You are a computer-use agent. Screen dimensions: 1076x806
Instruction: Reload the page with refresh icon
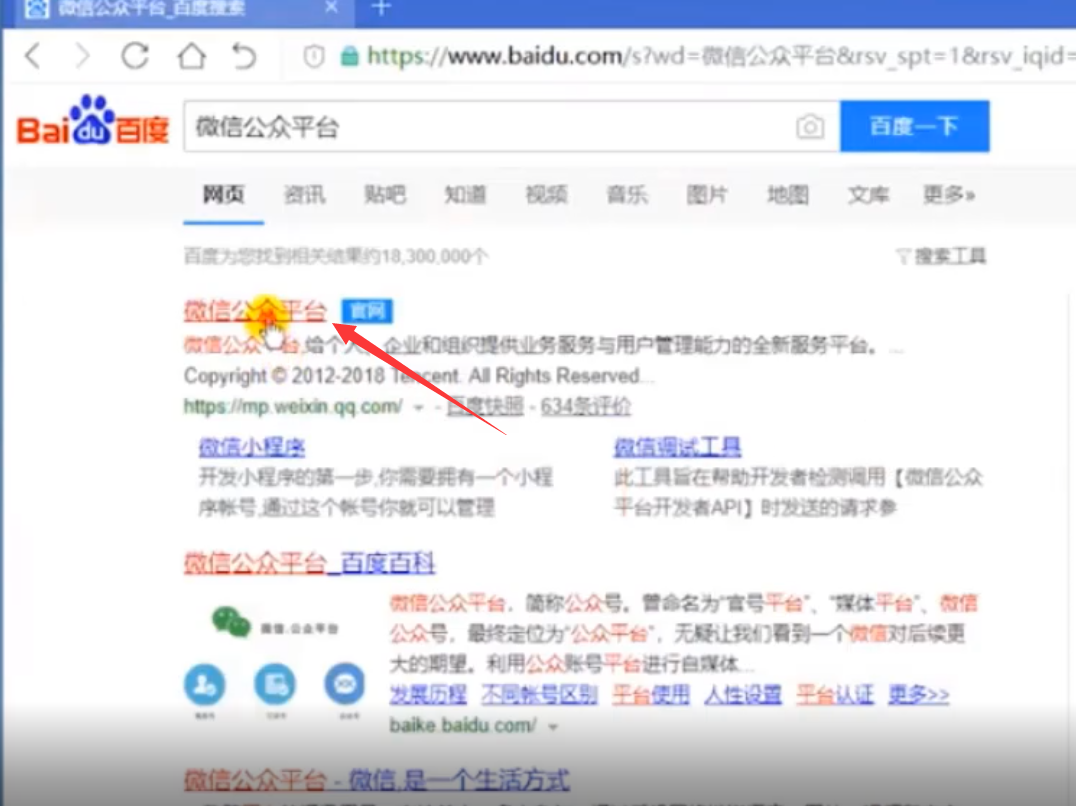pyautogui.click(x=135, y=56)
